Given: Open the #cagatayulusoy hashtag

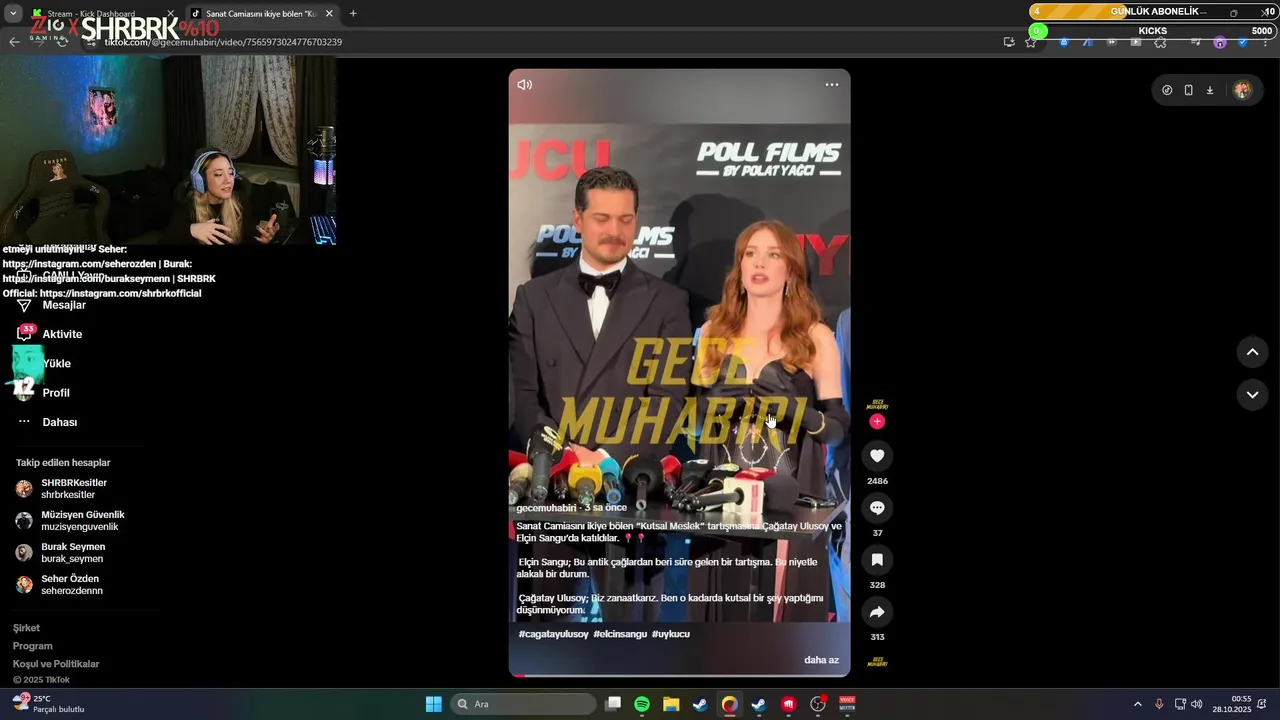Looking at the screenshot, I should click(553, 634).
